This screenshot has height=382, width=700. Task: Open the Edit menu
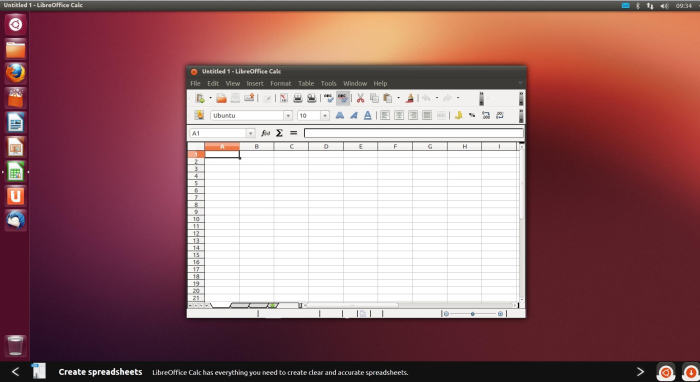click(x=213, y=83)
